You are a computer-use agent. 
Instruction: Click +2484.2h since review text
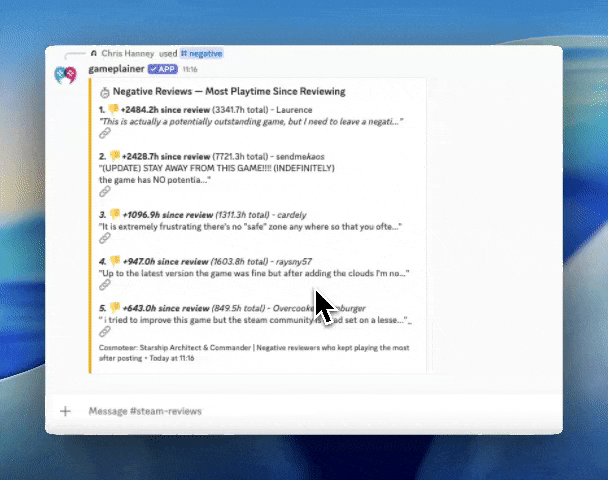[x=165, y=110]
